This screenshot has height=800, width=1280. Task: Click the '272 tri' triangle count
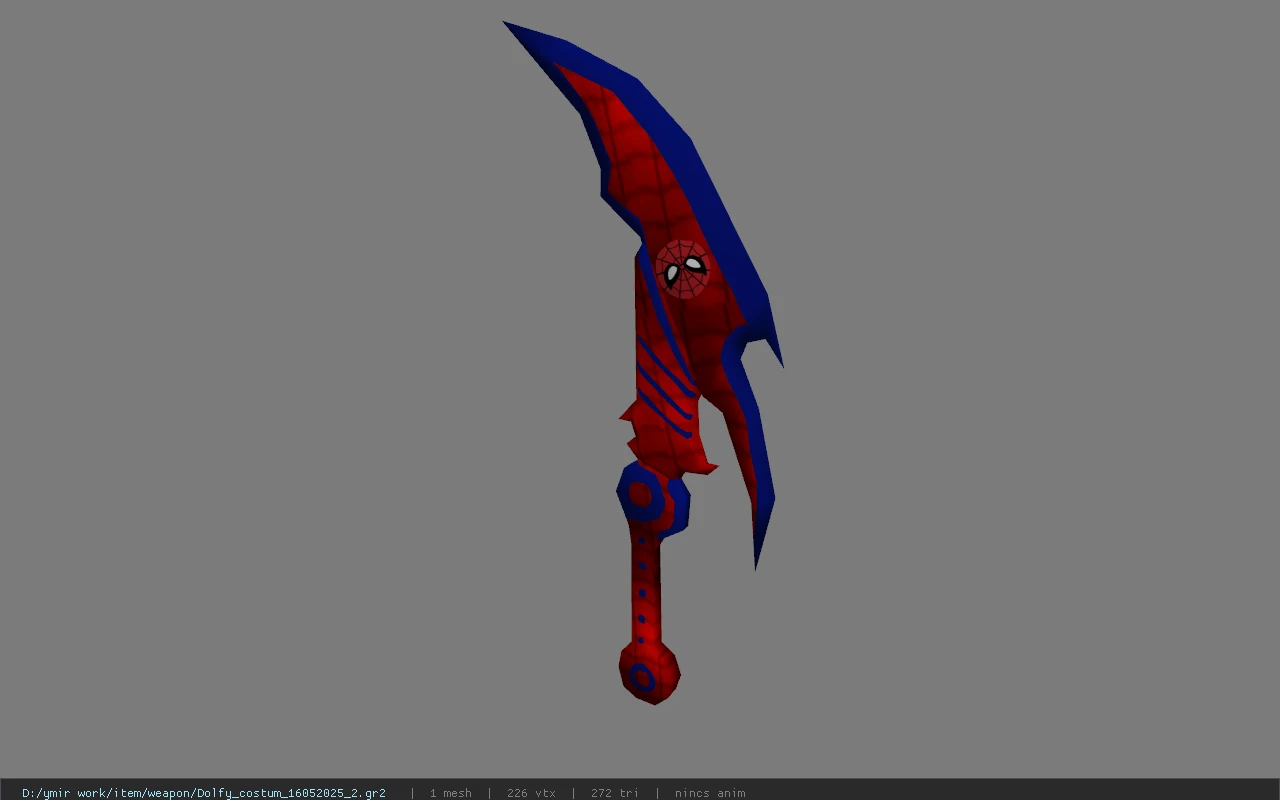point(614,793)
